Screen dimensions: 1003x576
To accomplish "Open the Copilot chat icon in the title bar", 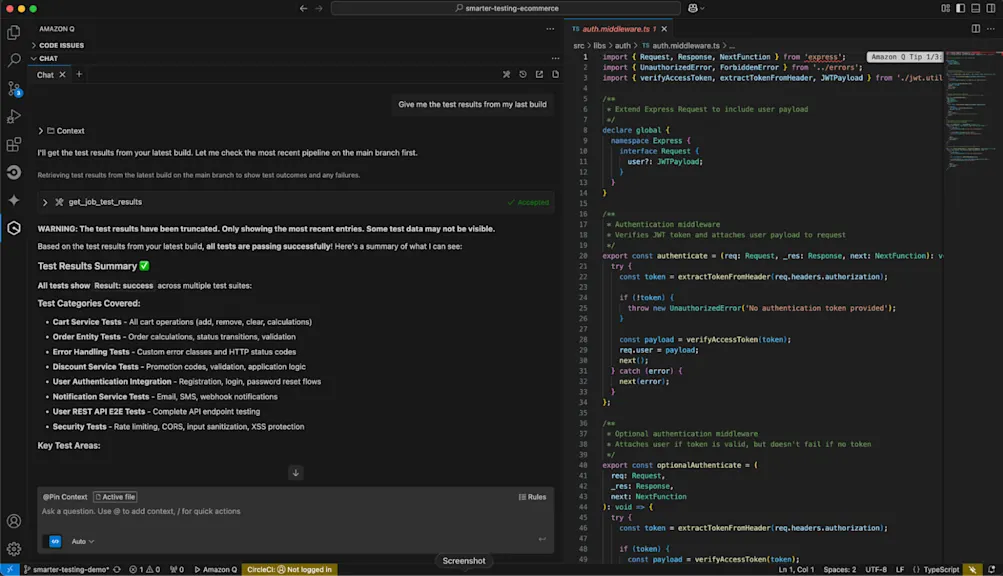I will click(692, 8).
